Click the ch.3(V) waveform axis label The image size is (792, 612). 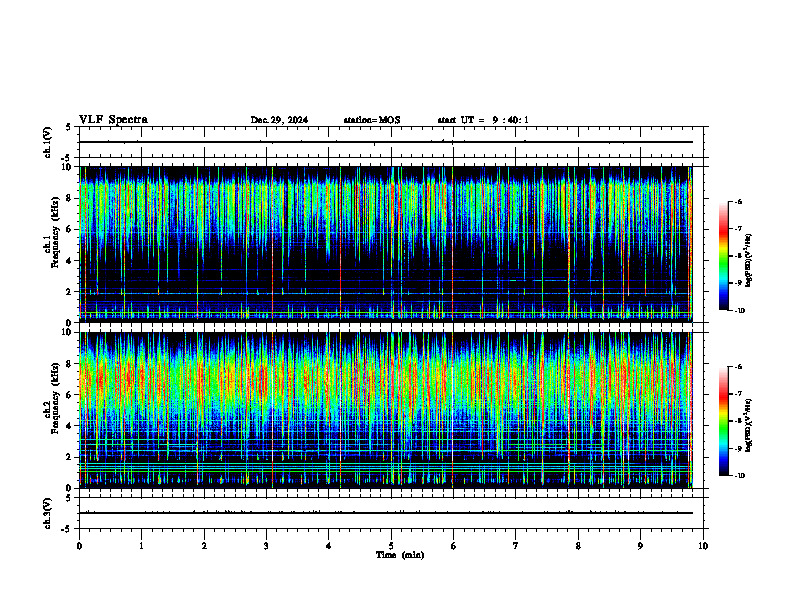[x=47, y=513]
